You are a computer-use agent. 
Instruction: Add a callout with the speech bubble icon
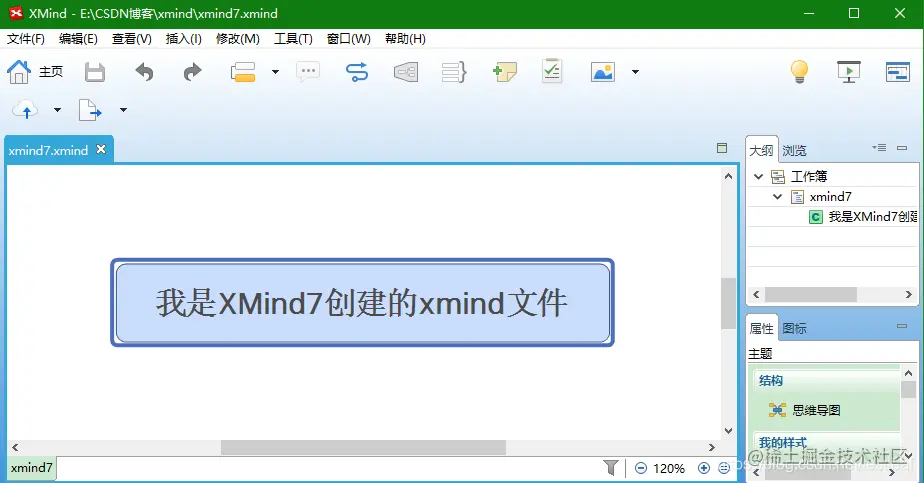[308, 72]
